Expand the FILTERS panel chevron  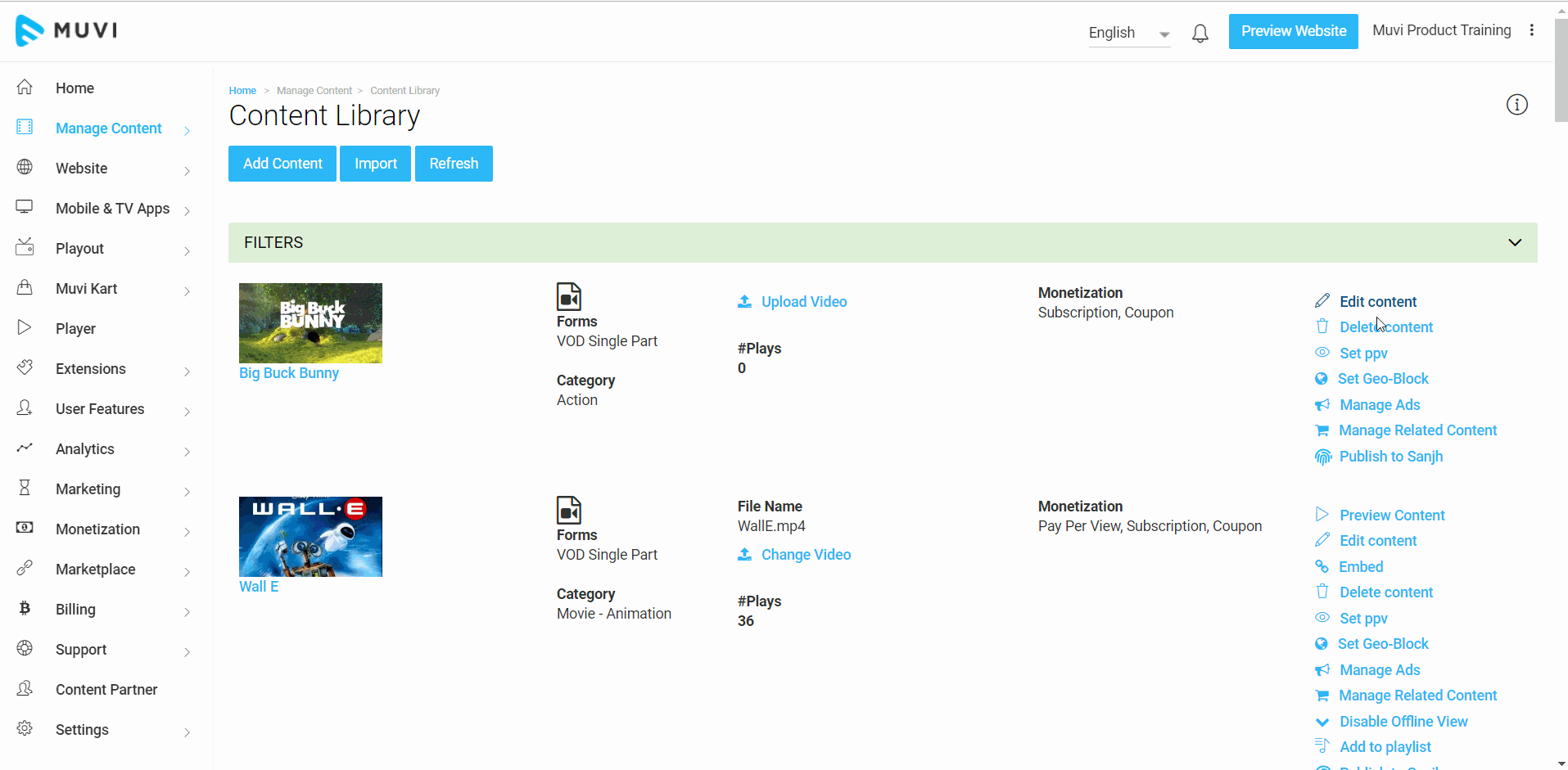1515,242
